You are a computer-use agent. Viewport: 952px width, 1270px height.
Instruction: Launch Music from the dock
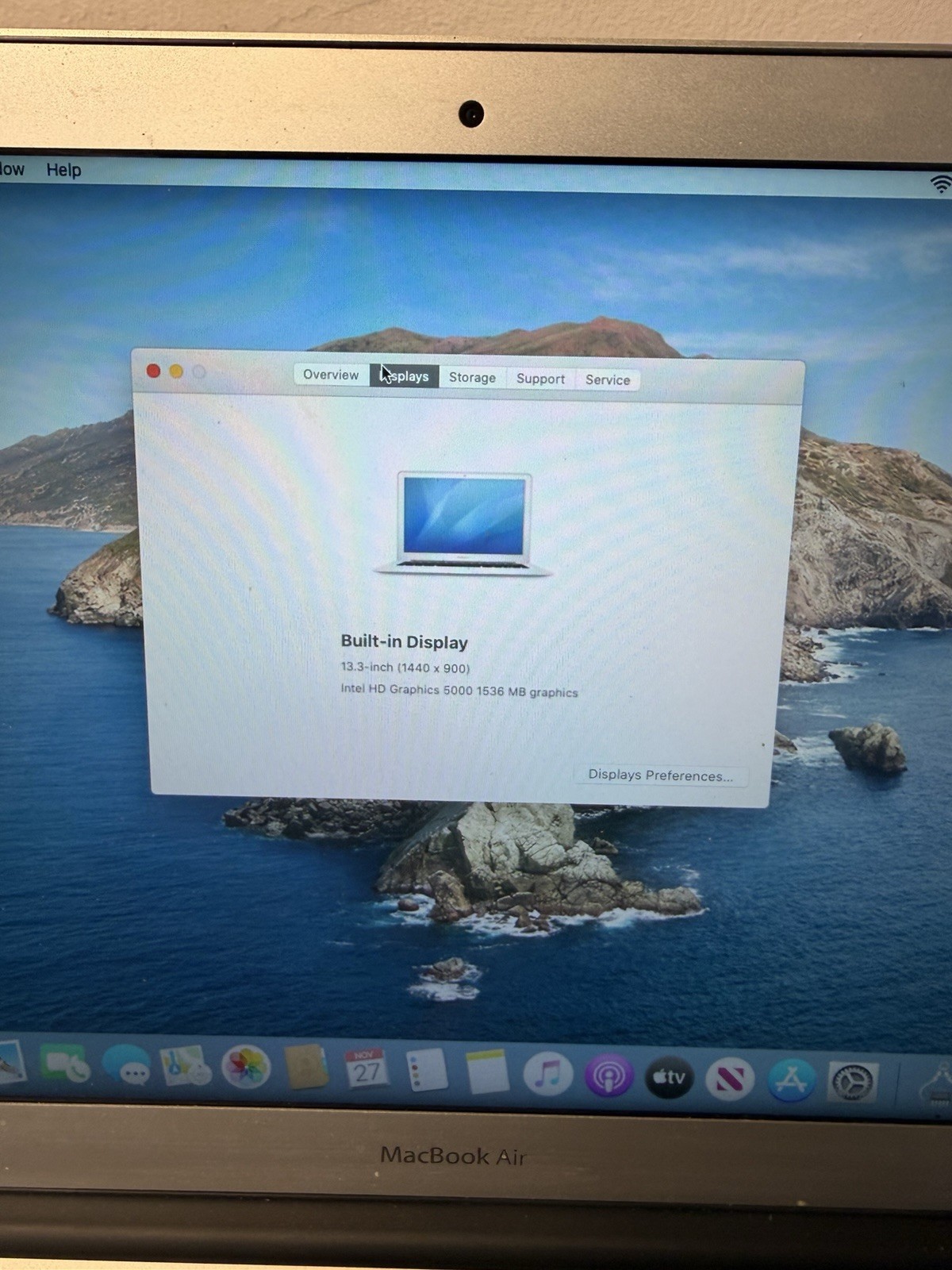click(x=547, y=1075)
